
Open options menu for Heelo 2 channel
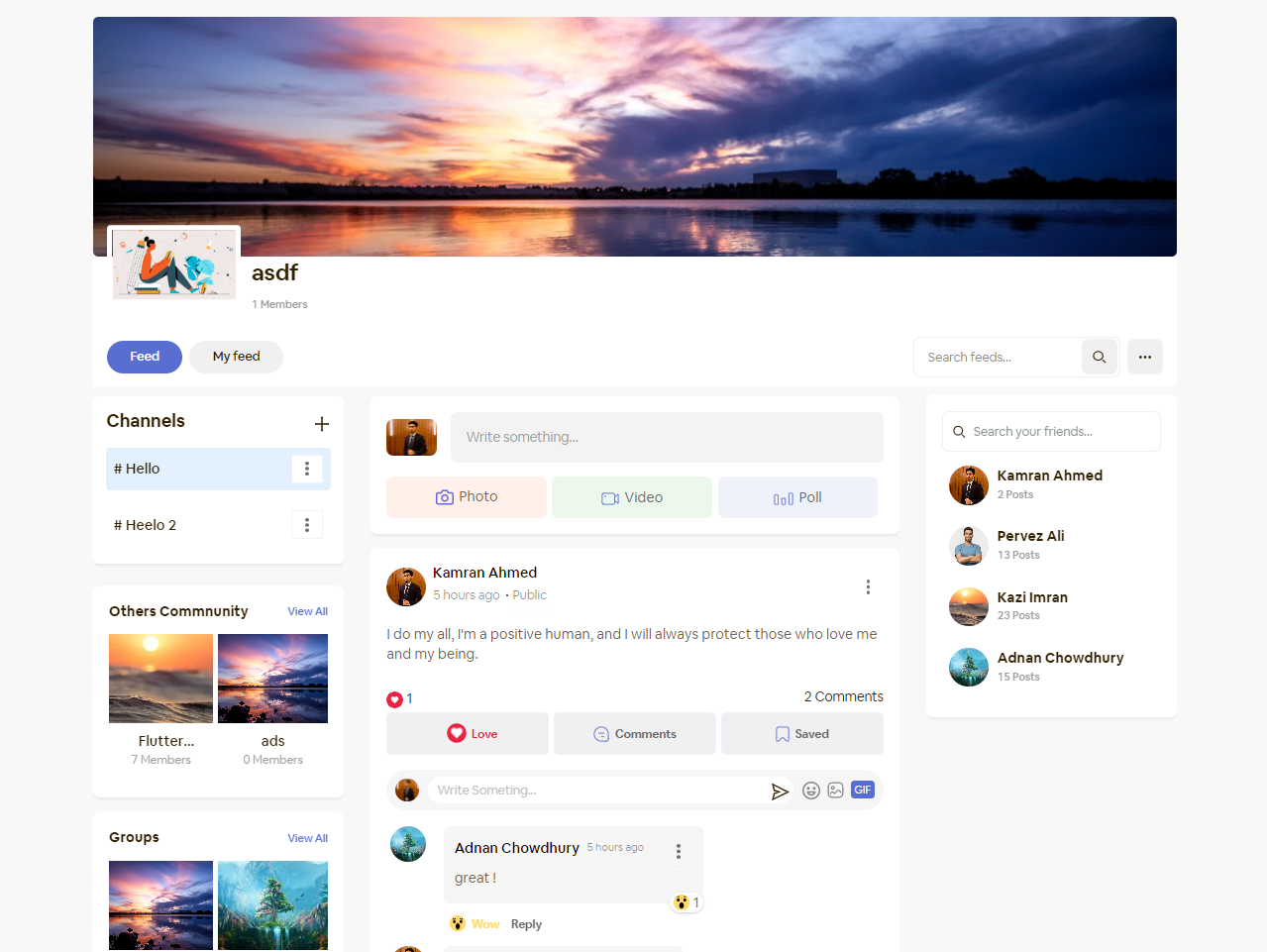(x=307, y=525)
